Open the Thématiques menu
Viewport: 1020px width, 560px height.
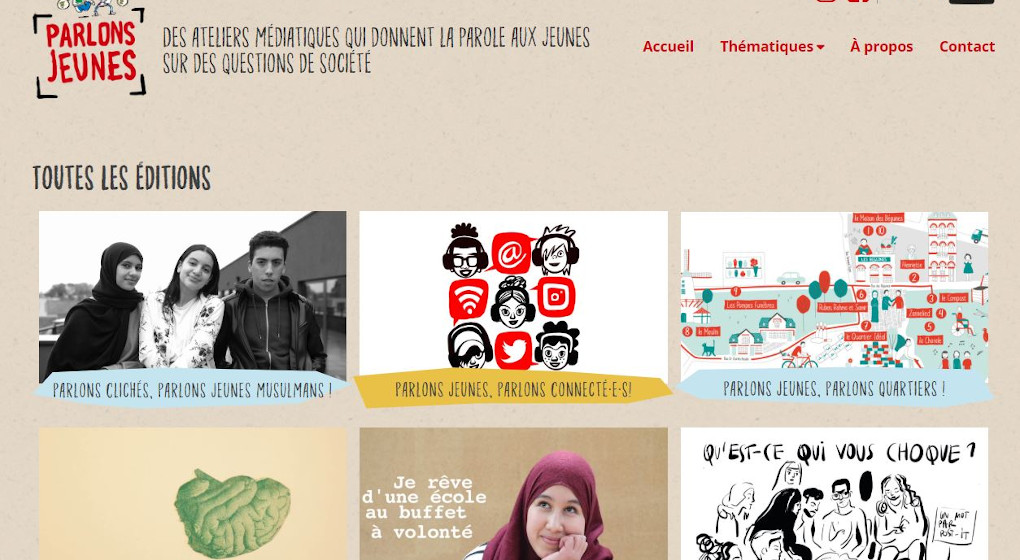[x=772, y=46]
